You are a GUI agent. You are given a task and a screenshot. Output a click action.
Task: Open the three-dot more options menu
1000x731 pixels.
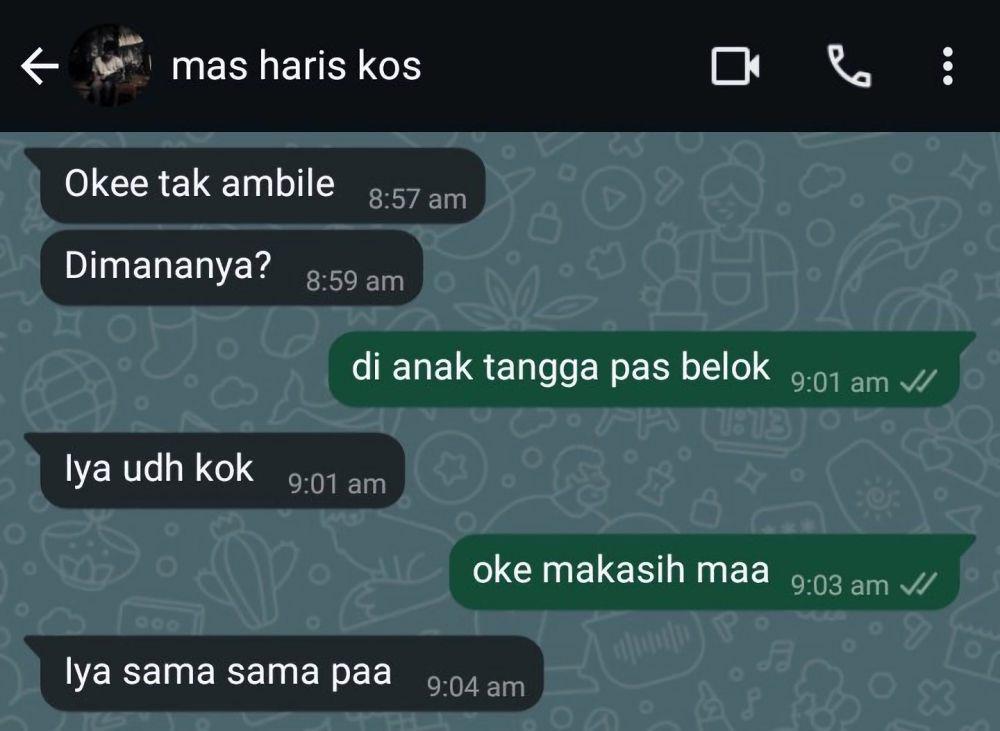pos(948,66)
